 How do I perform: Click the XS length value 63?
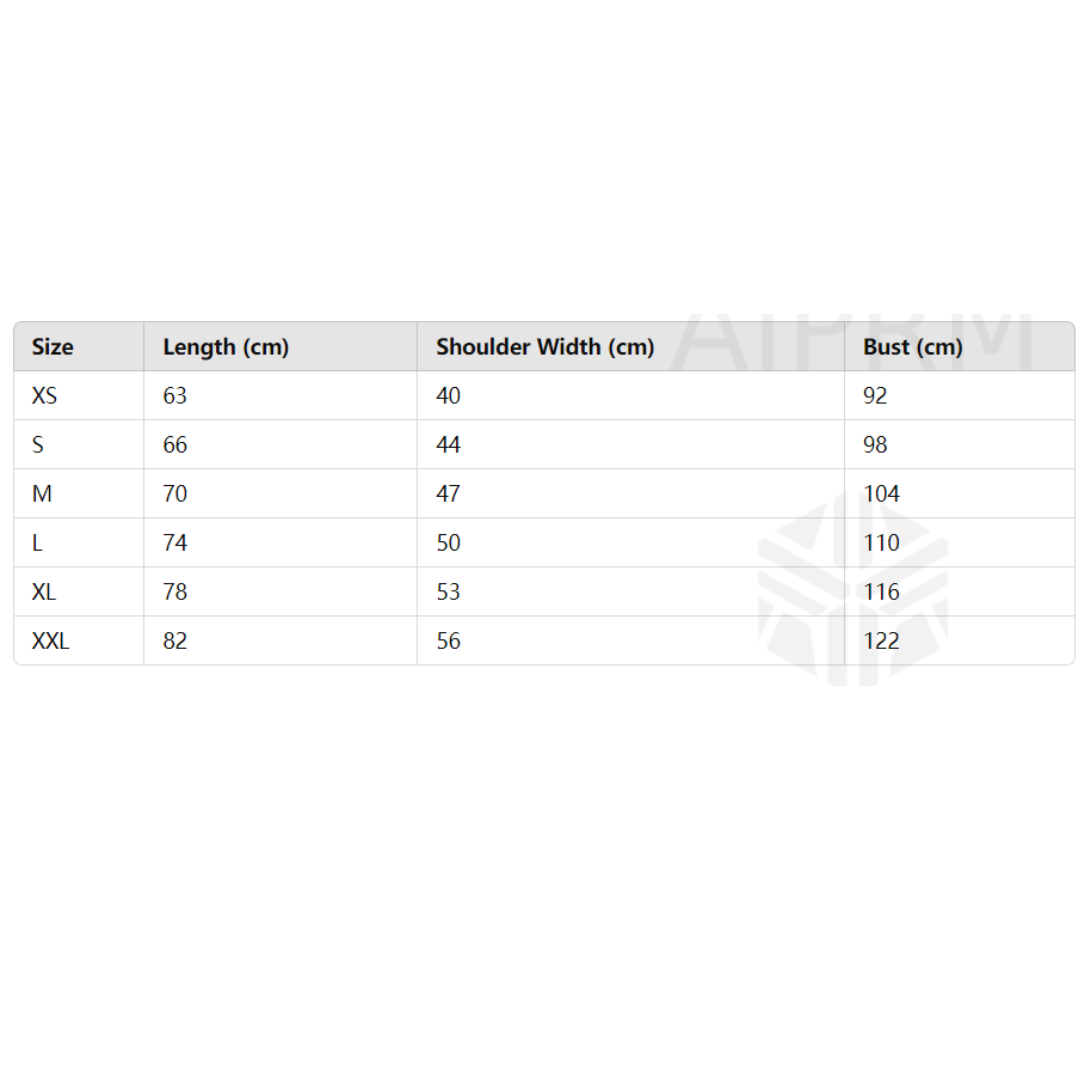click(175, 396)
